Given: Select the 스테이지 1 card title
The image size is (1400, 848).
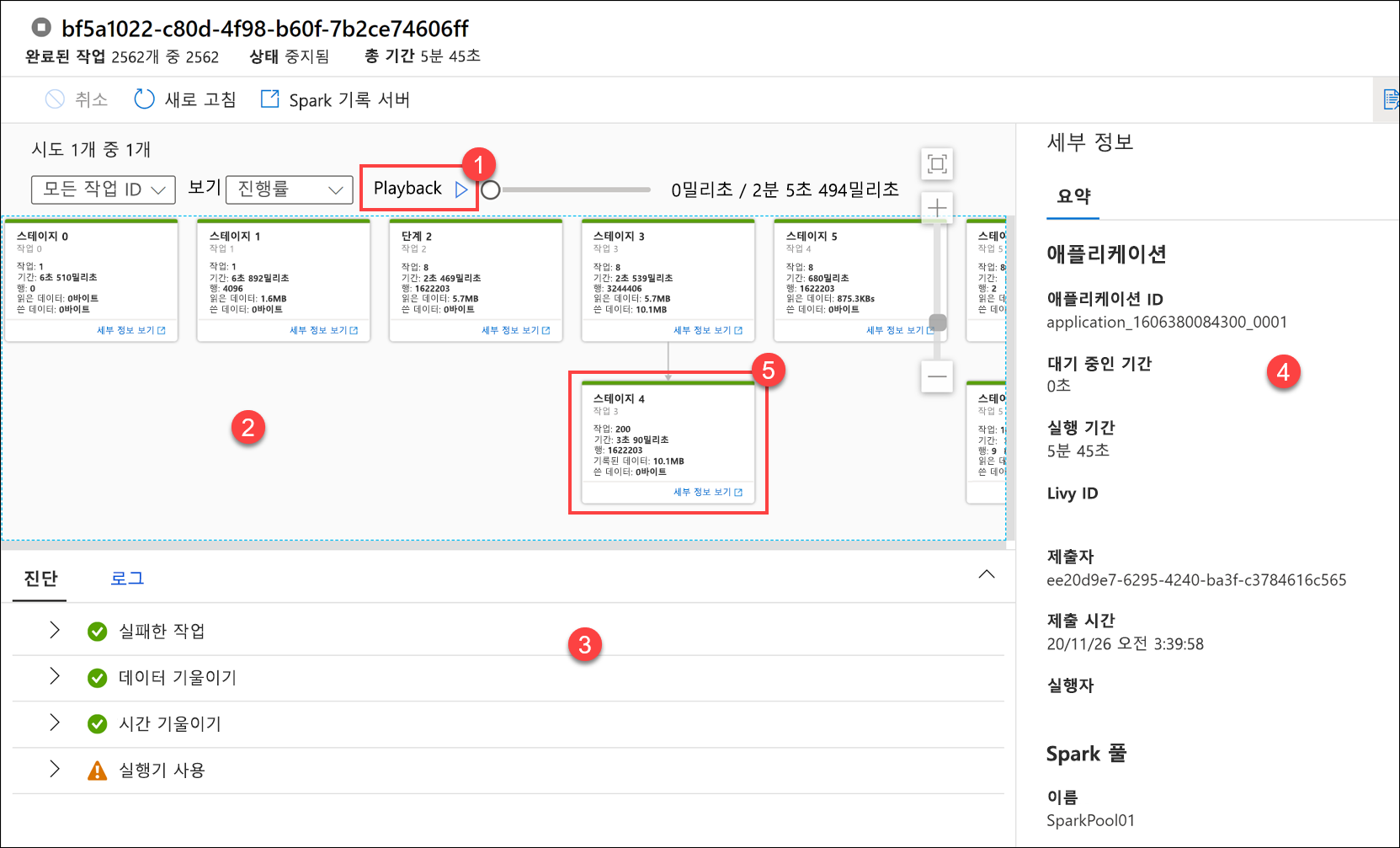Looking at the screenshot, I should pos(235,237).
